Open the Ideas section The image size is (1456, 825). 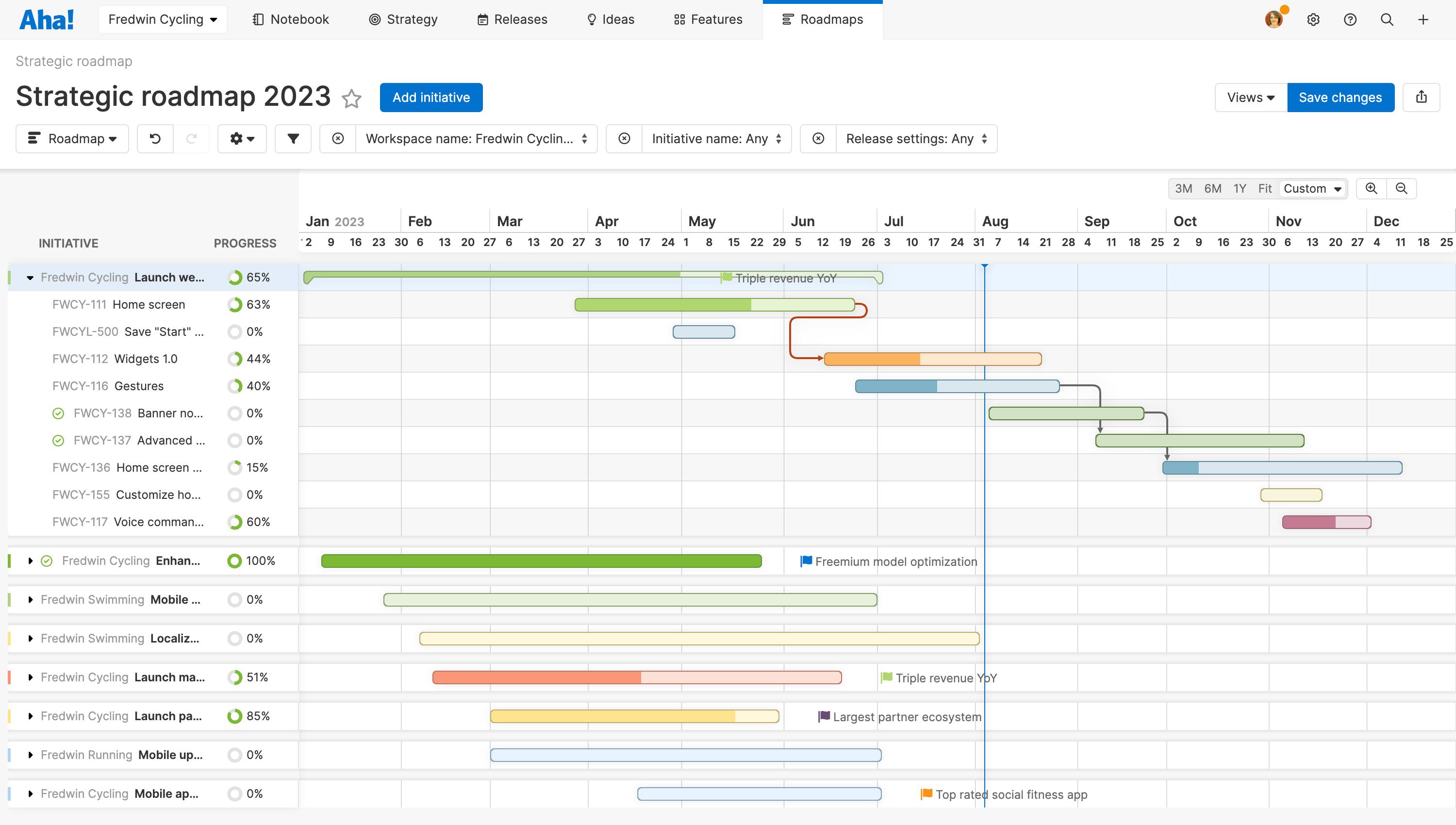(610, 19)
